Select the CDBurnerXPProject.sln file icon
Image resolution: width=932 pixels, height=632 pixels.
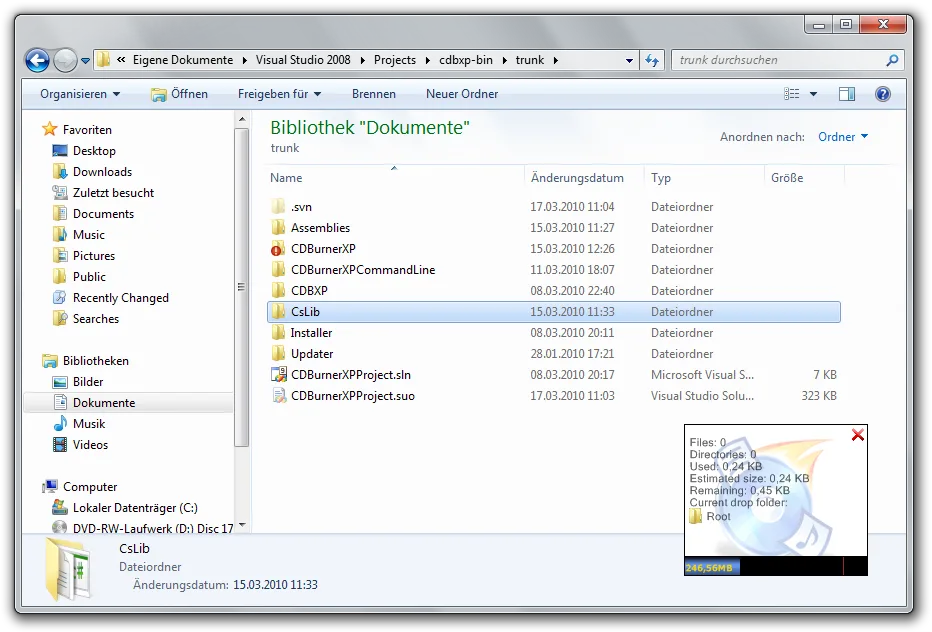(x=278, y=375)
